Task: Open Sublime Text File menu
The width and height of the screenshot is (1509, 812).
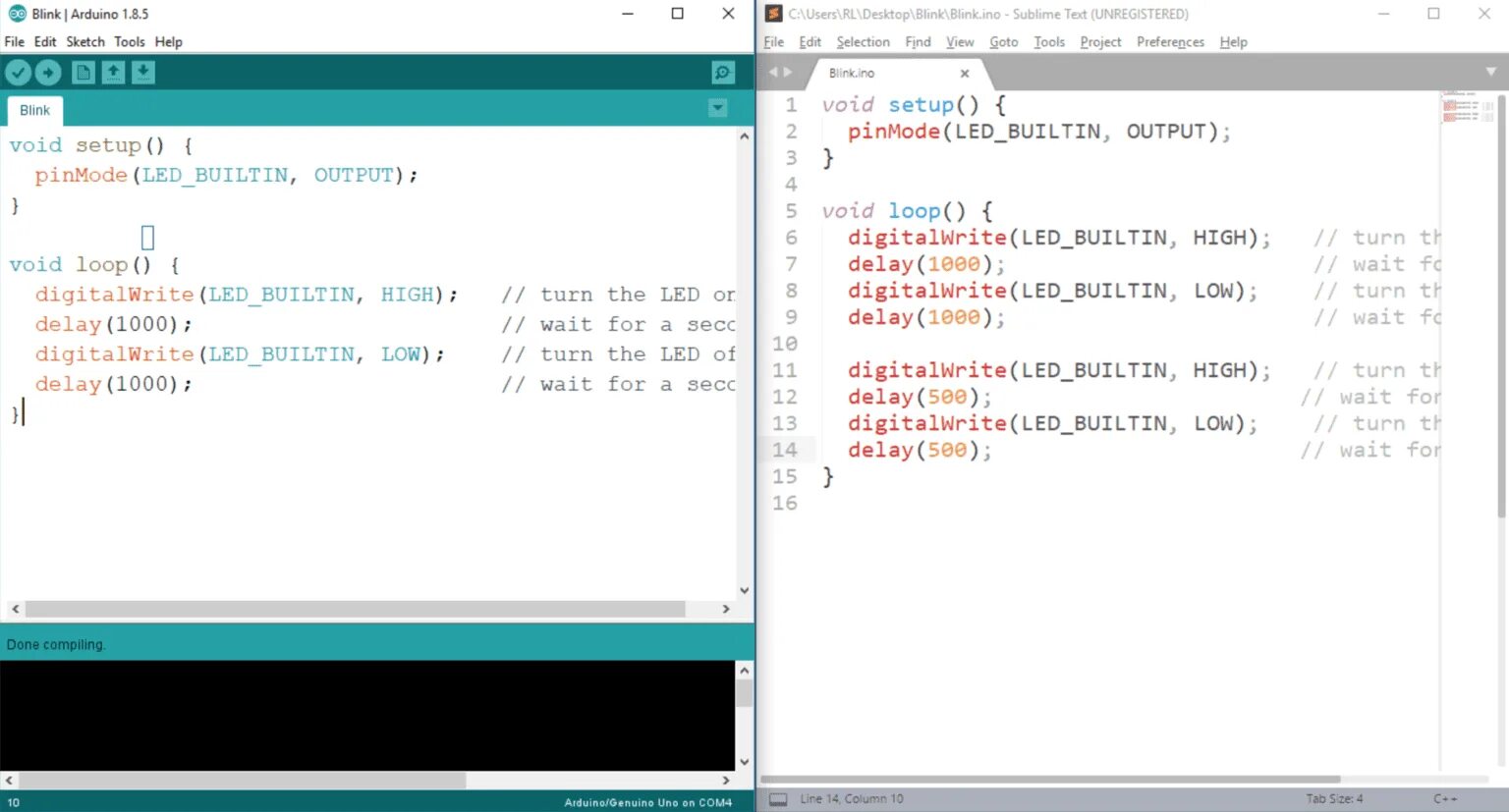Action: click(774, 42)
